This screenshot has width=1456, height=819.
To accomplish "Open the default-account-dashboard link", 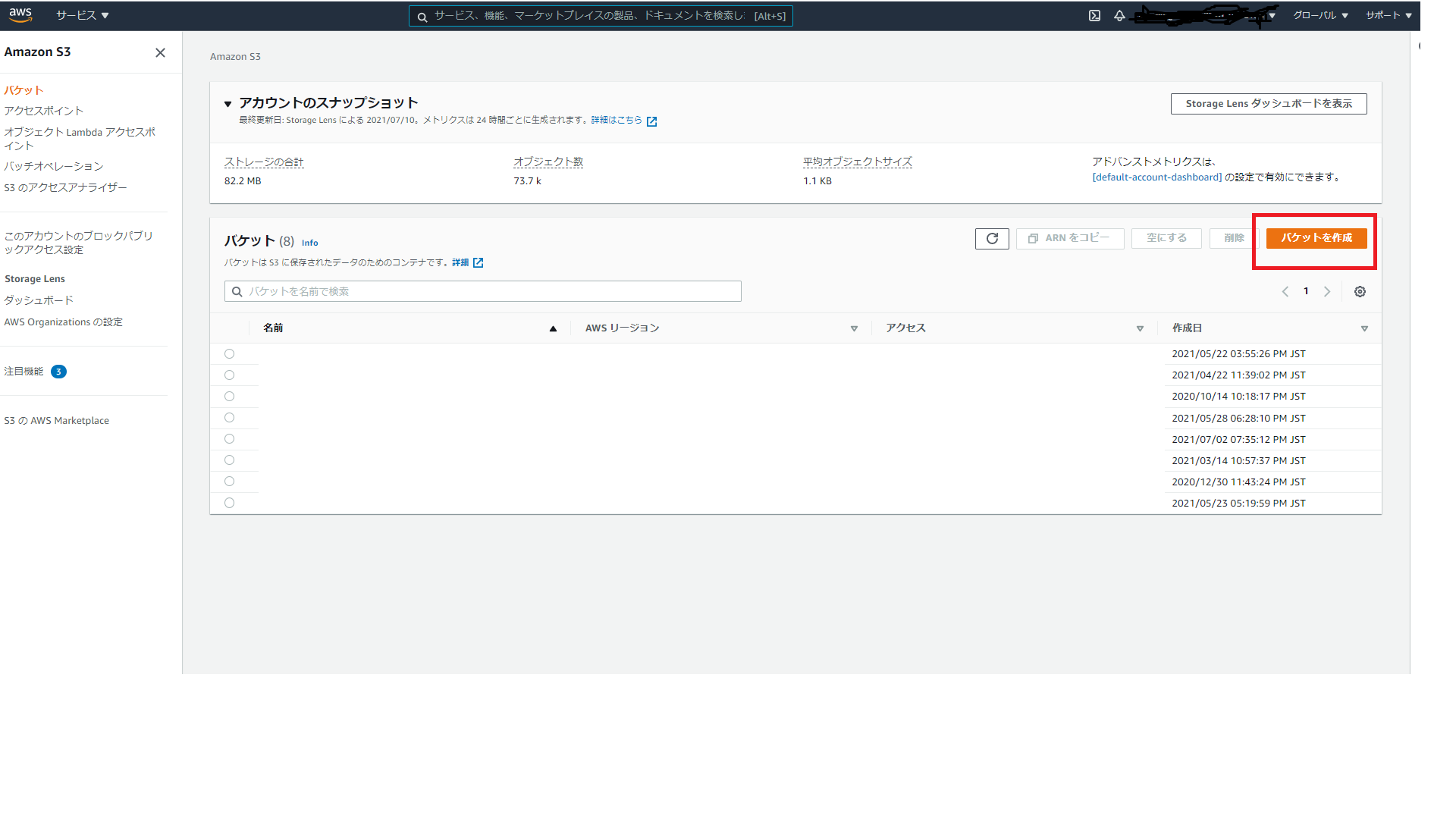I will click(x=1156, y=177).
